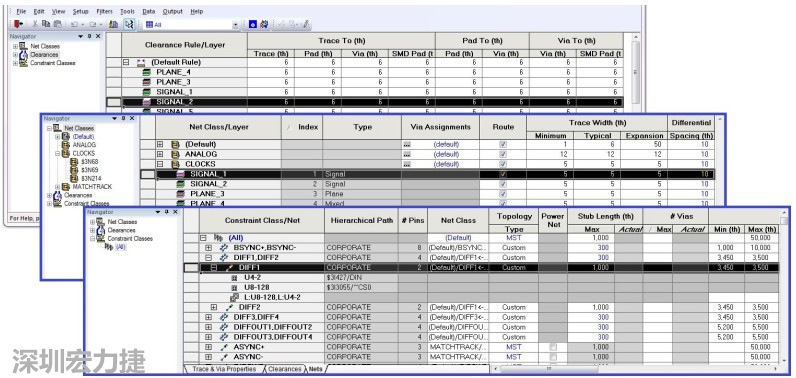
Task: Expand the BSYNC+,BSYNC- constraint class row
Action: click(208, 248)
